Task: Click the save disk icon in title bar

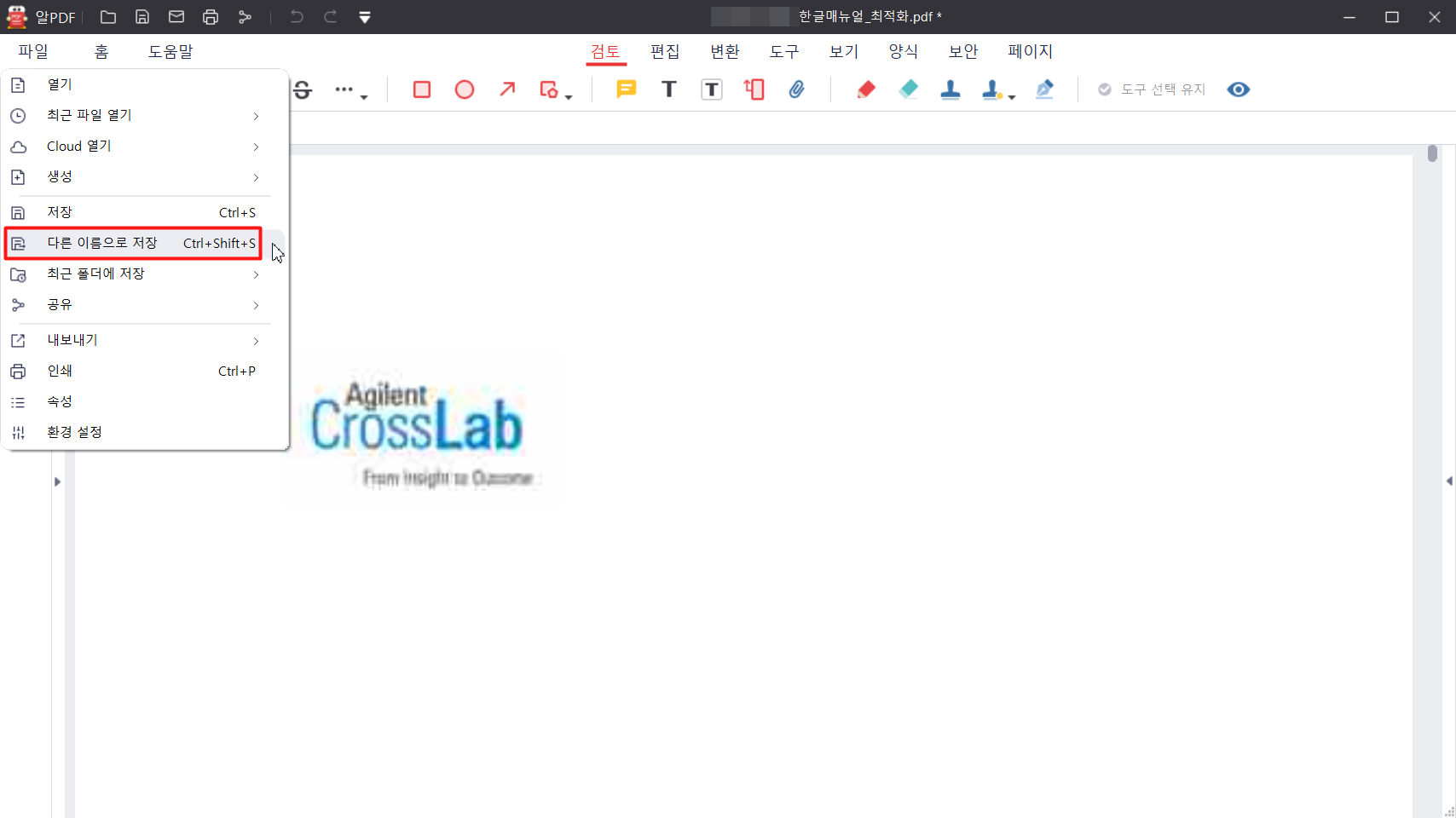Action: (142, 17)
